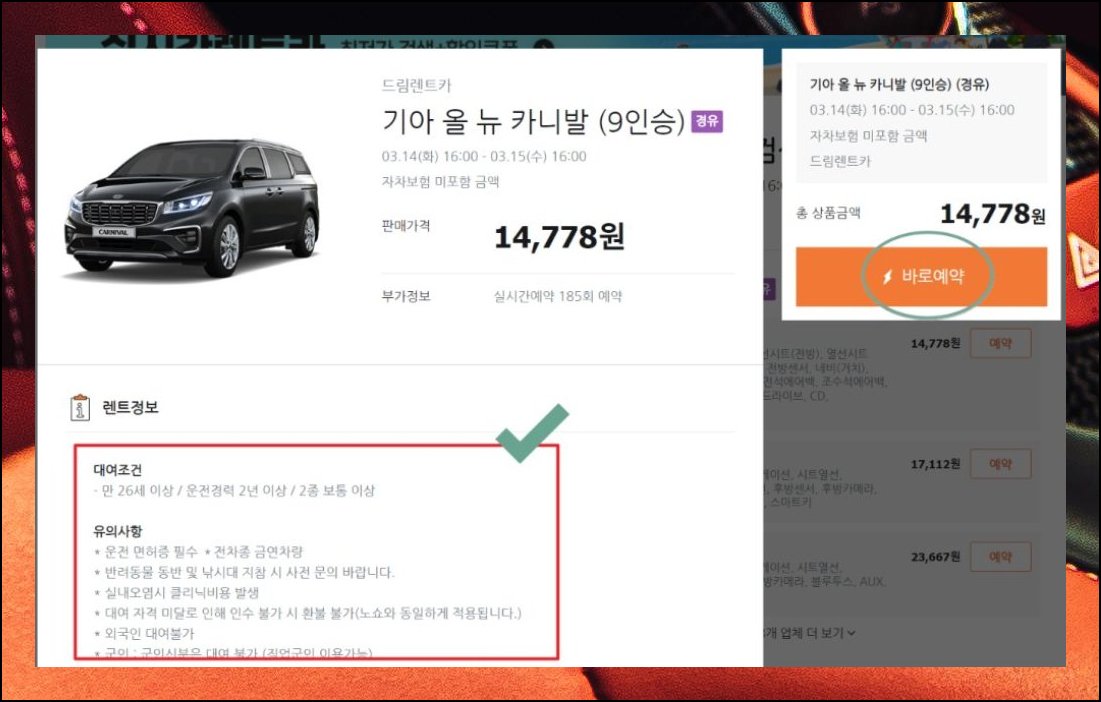Click the 총 상품금액 label in the summary box

(828, 213)
